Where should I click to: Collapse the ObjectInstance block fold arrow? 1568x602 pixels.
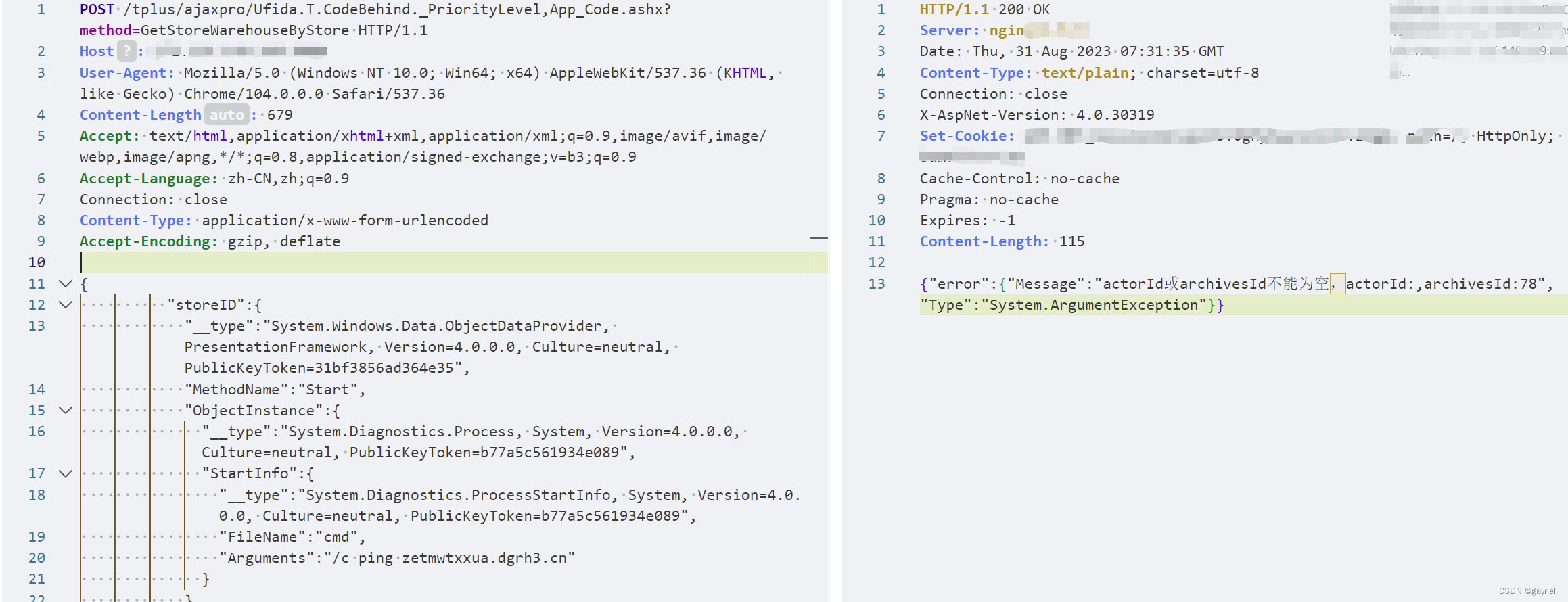66,411
